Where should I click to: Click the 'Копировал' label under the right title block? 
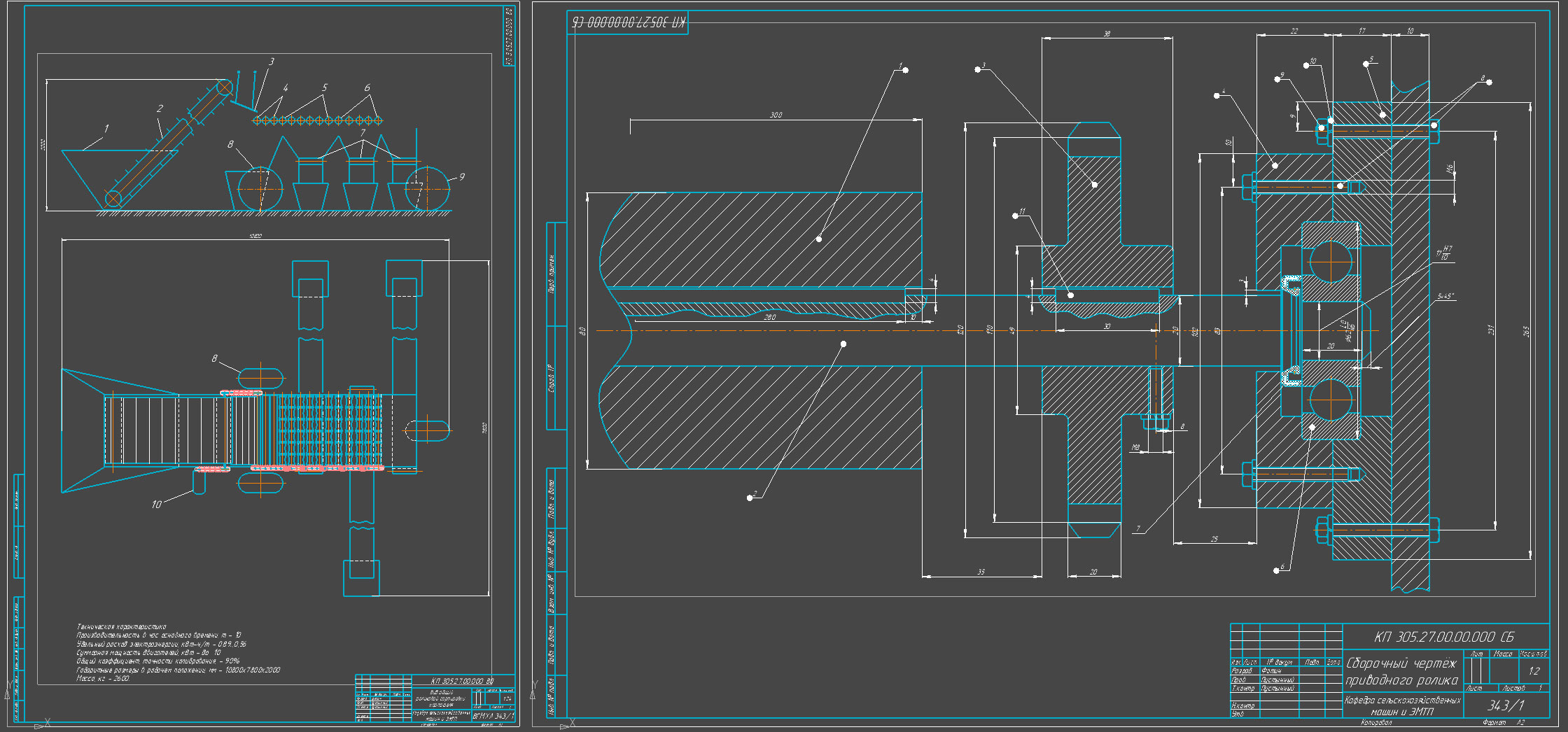pos(1376,722)
